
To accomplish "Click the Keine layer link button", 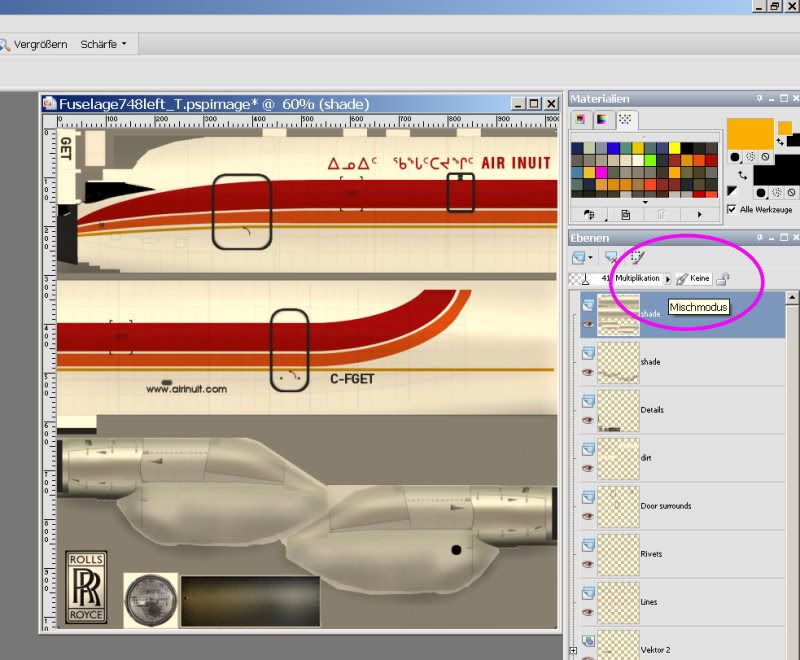I will (x=693, y=278).
